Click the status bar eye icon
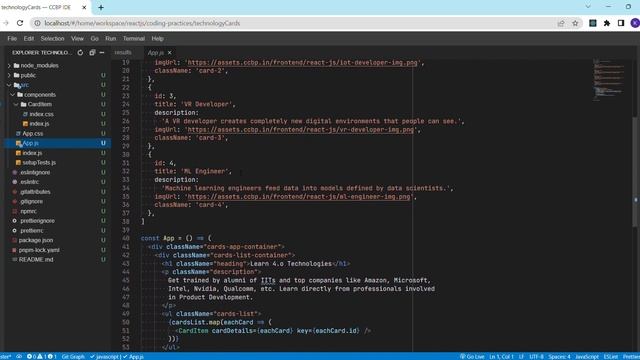This screenshot has height=360, width=640. pos(19,356)
